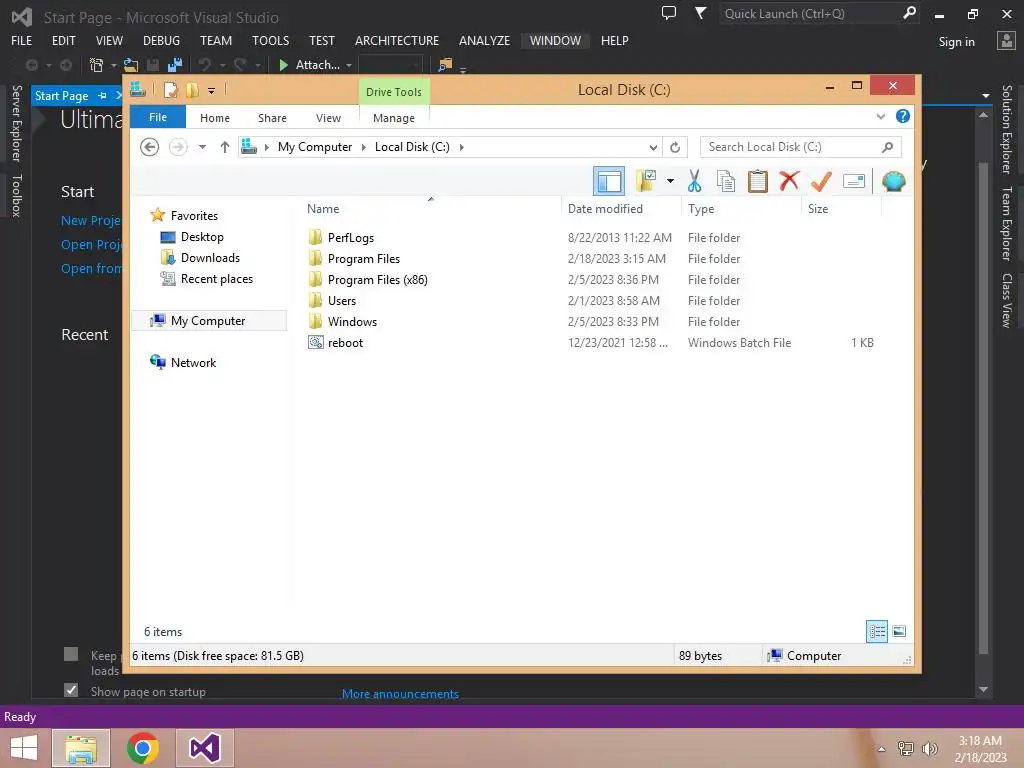The image size is (1024, 768).
Task: Click in the Quick Launch search box
Action: pos(810,14)
